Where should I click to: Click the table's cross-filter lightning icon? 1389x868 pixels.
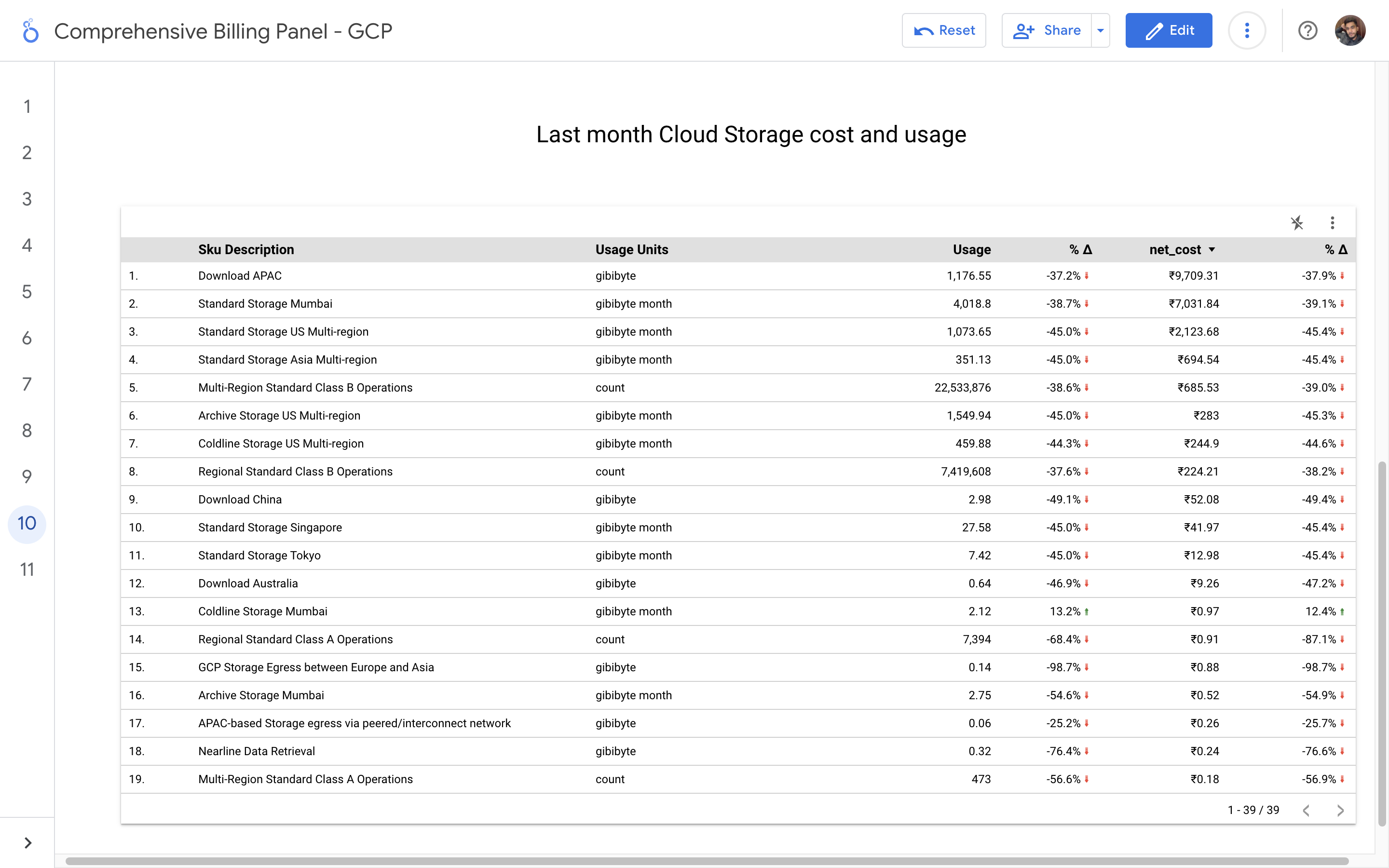click(x=1297, y=223)
